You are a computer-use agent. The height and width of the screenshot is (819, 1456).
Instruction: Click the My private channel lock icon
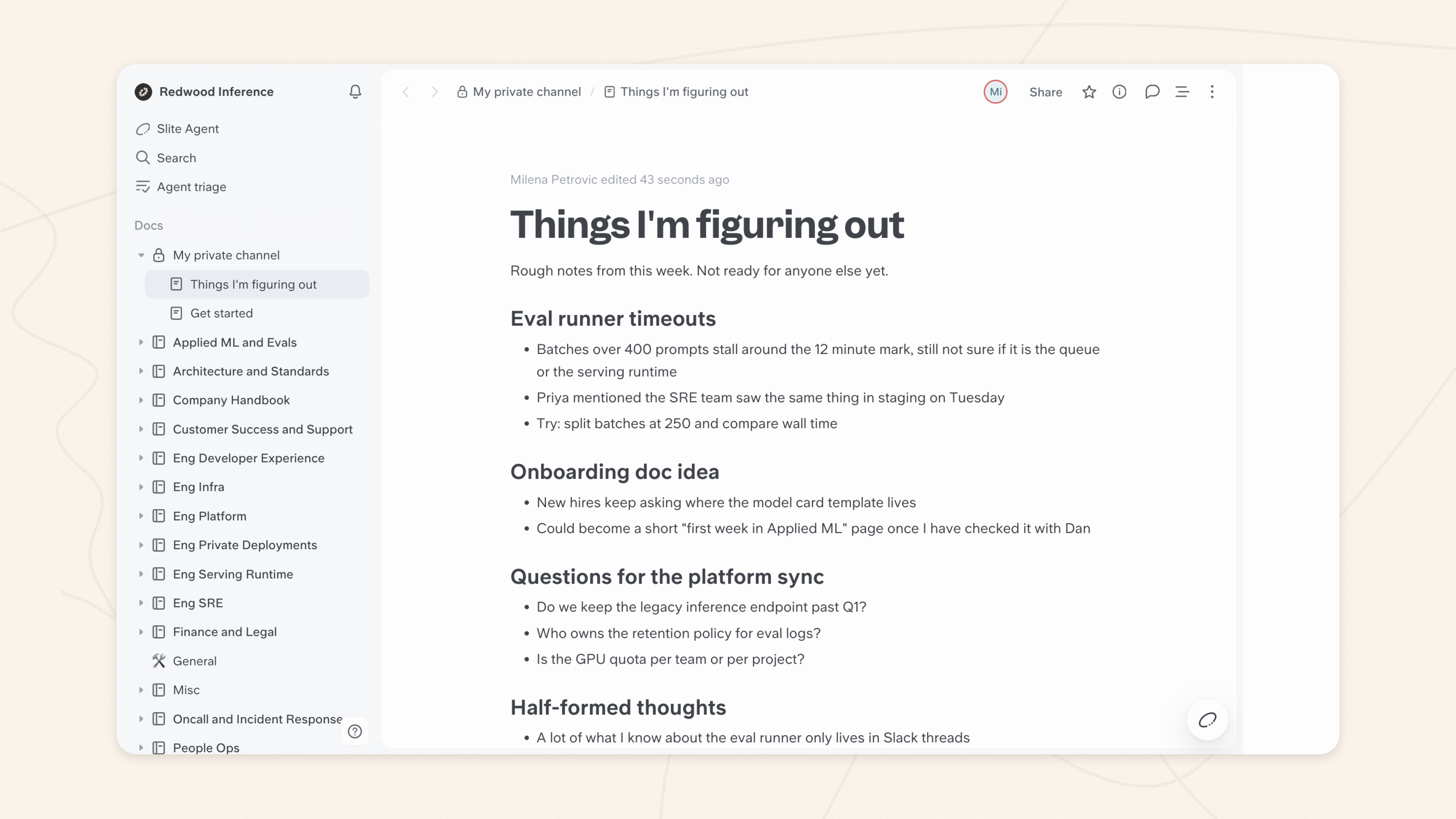coord(159,255)
